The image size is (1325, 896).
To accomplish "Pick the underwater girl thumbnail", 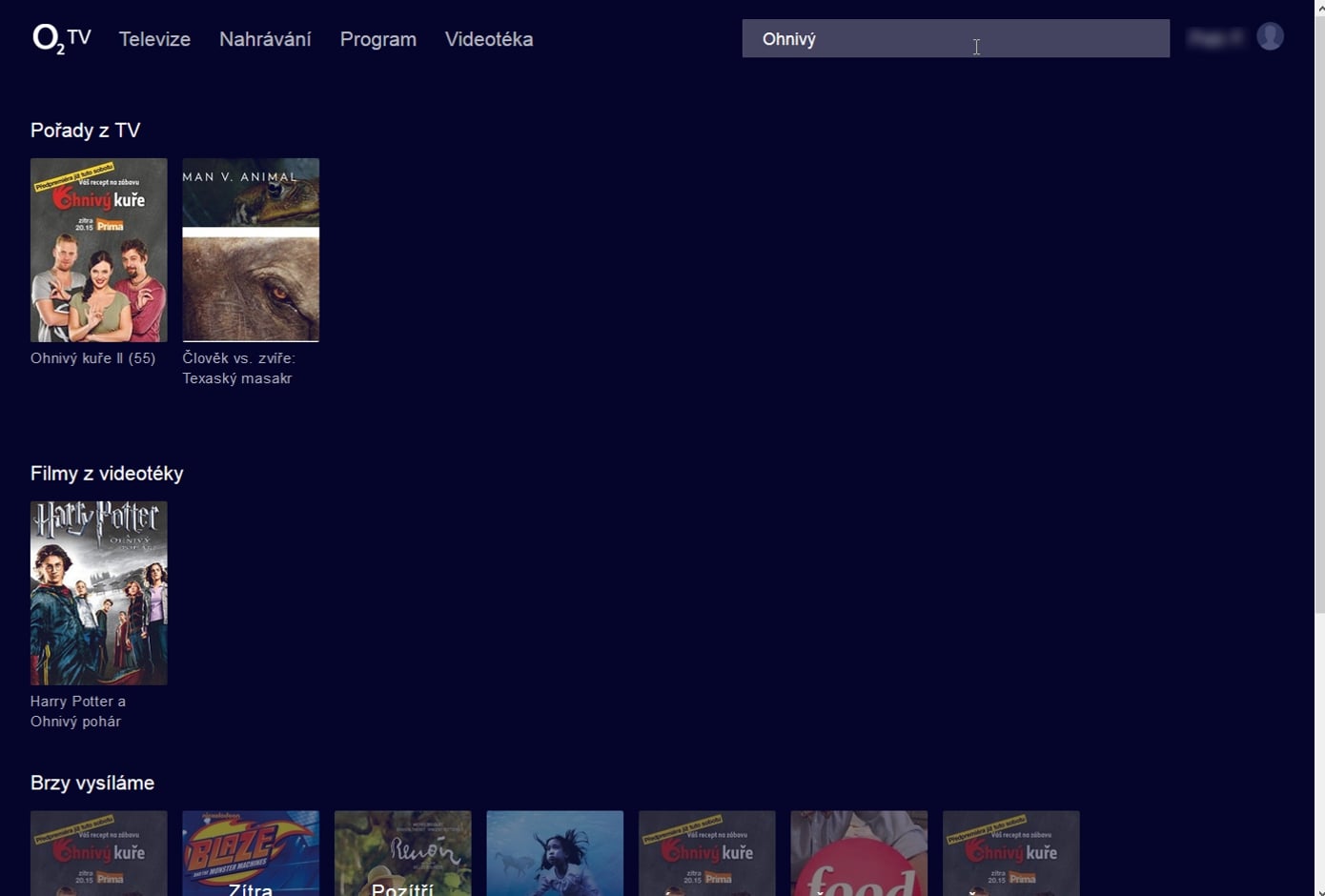I will (x=555, y=853).
